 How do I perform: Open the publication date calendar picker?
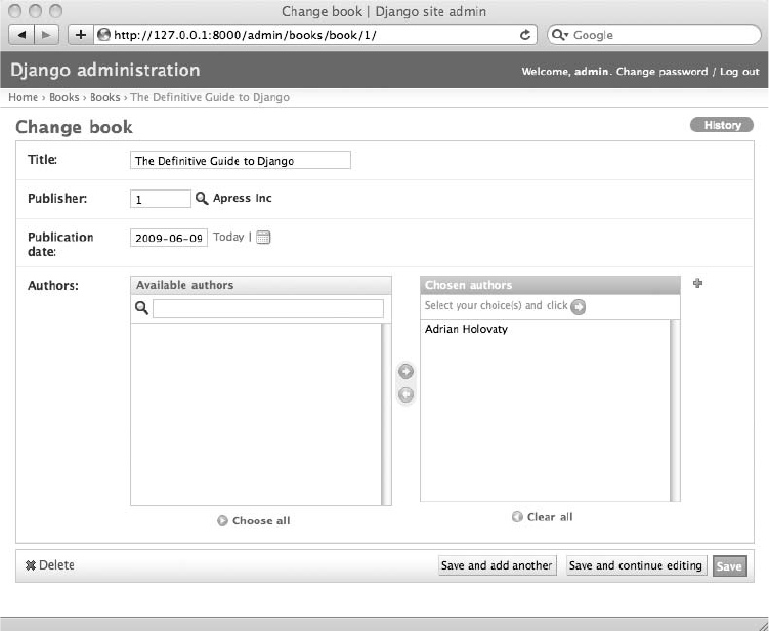coord(263,237)
